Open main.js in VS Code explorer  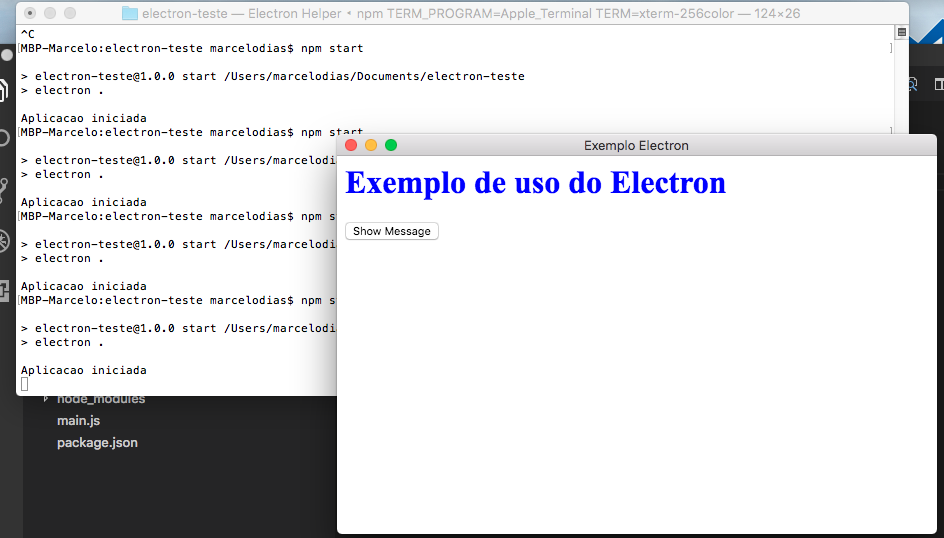point(78,421)
